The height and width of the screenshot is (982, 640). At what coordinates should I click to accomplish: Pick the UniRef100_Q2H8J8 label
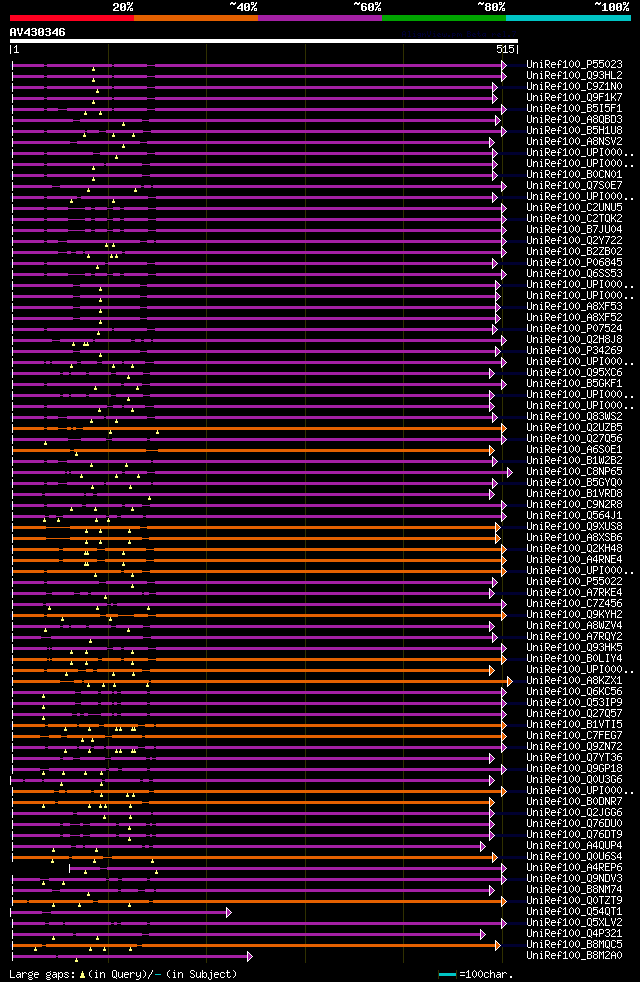(574, 339)
